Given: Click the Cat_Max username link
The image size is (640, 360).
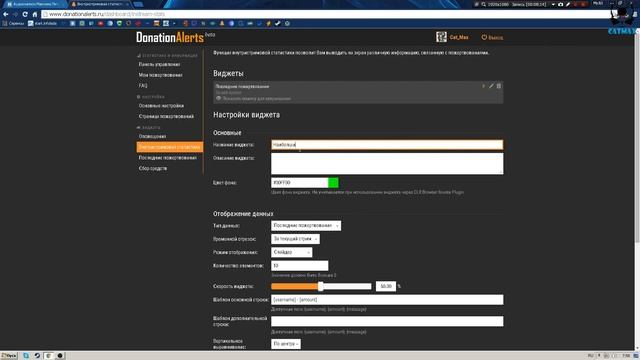Looking at the screenshot, I should point(459,37).
